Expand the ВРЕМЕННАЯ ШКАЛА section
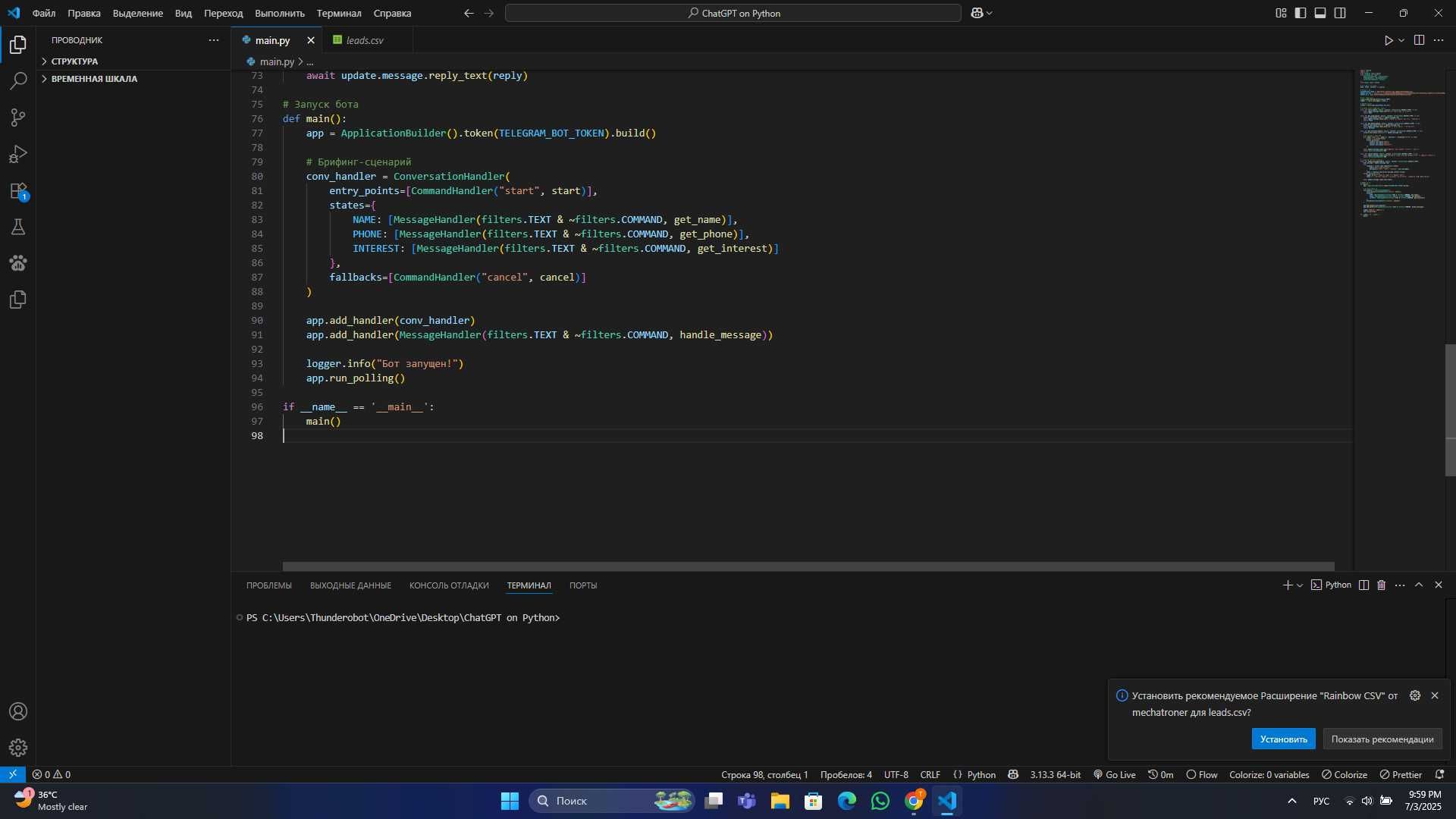This screenshot has width=1456, height=819. (94, 79)
